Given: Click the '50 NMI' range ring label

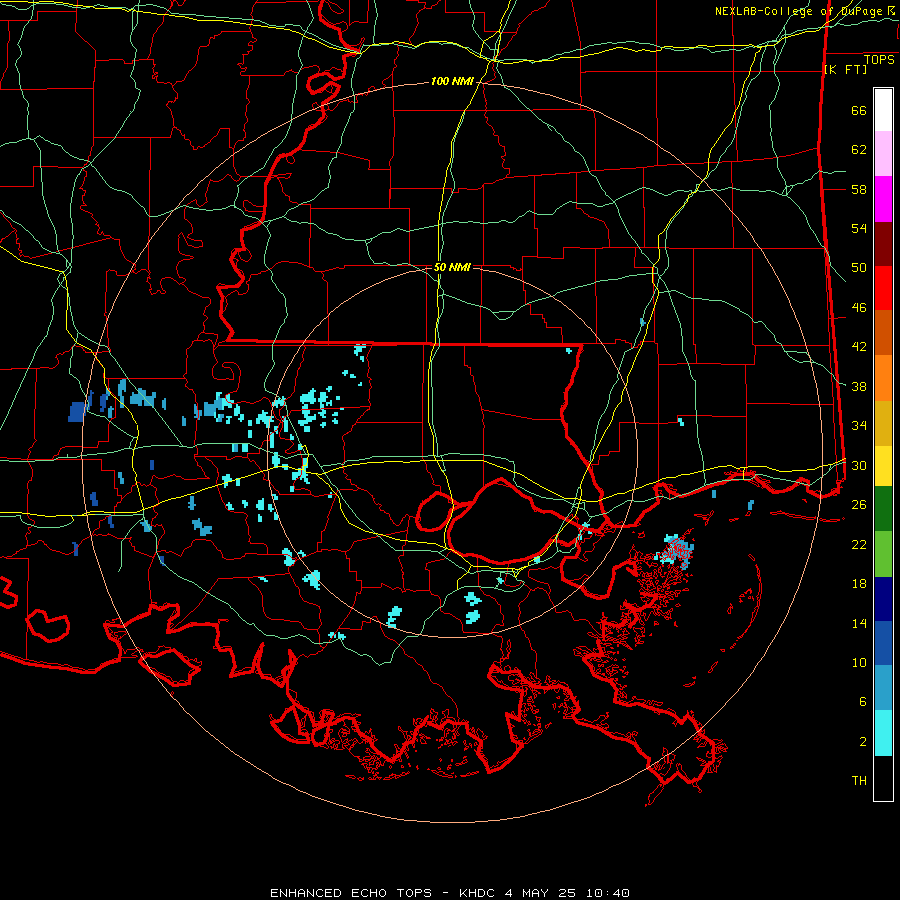Looking at the screenshot, I should (x=452, y=267).
